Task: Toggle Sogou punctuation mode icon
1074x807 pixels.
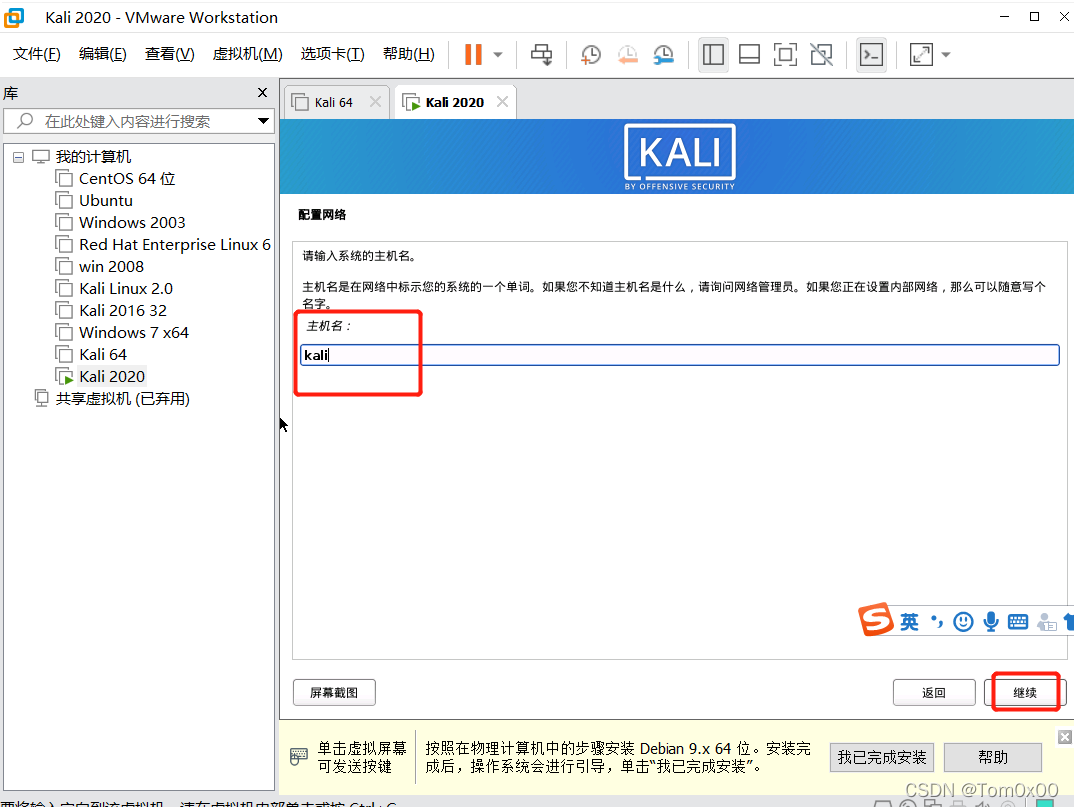Action: point(936,622)
